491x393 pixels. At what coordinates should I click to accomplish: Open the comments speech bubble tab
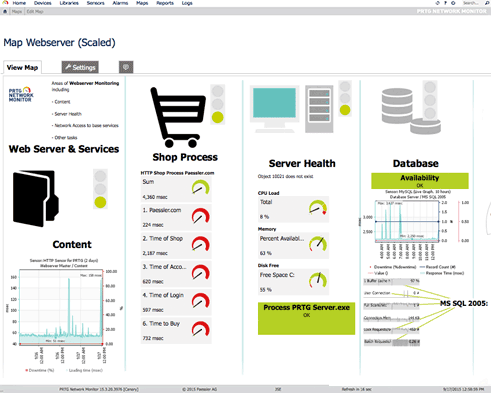126,67
